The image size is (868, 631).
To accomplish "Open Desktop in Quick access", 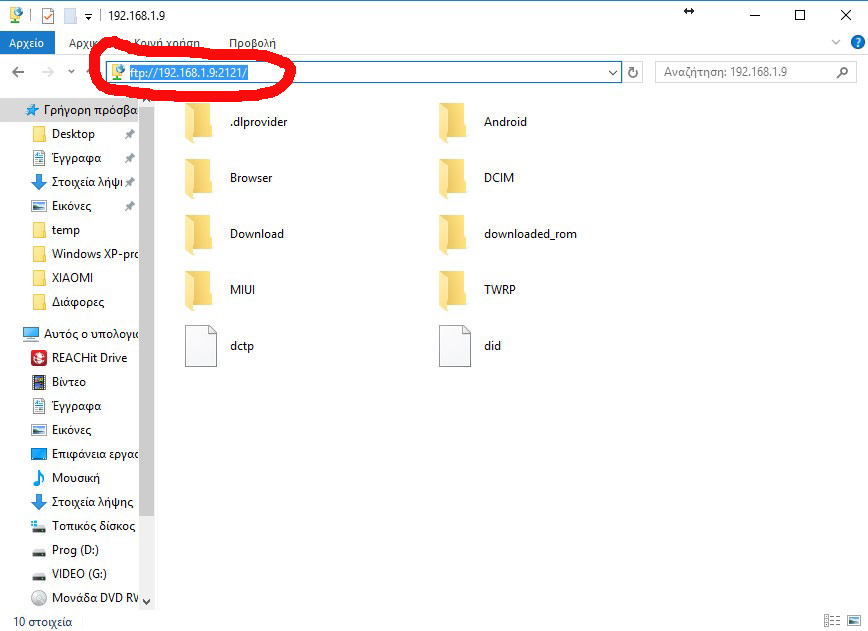I will (x=73, y=134).
